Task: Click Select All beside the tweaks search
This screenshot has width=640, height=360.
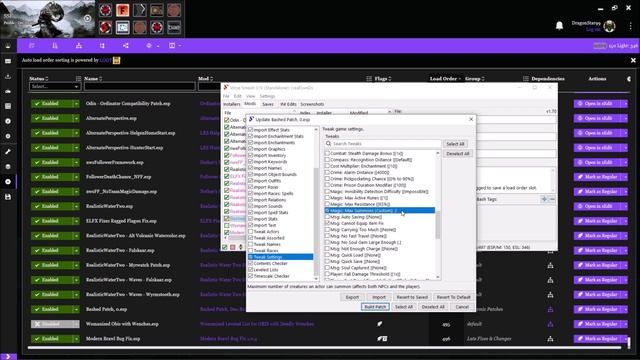Action: [x=455, y=144]
